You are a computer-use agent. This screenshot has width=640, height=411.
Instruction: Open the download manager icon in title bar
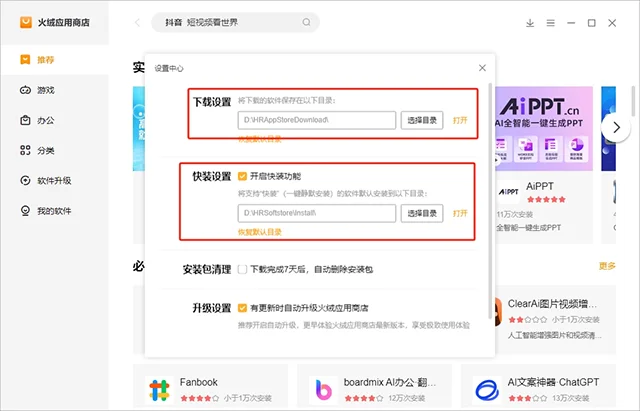(530, 23)
